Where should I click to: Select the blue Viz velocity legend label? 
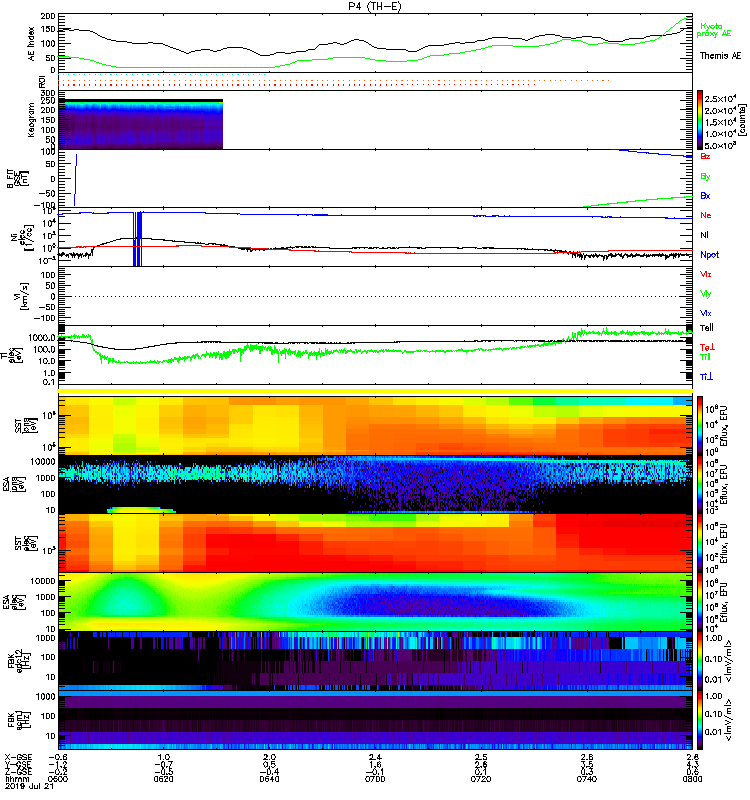706,313
